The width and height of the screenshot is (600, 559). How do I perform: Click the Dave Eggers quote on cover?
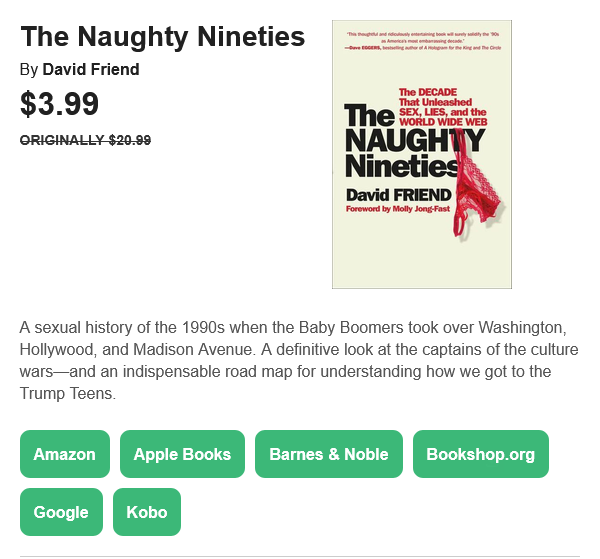tap(423, 41)
